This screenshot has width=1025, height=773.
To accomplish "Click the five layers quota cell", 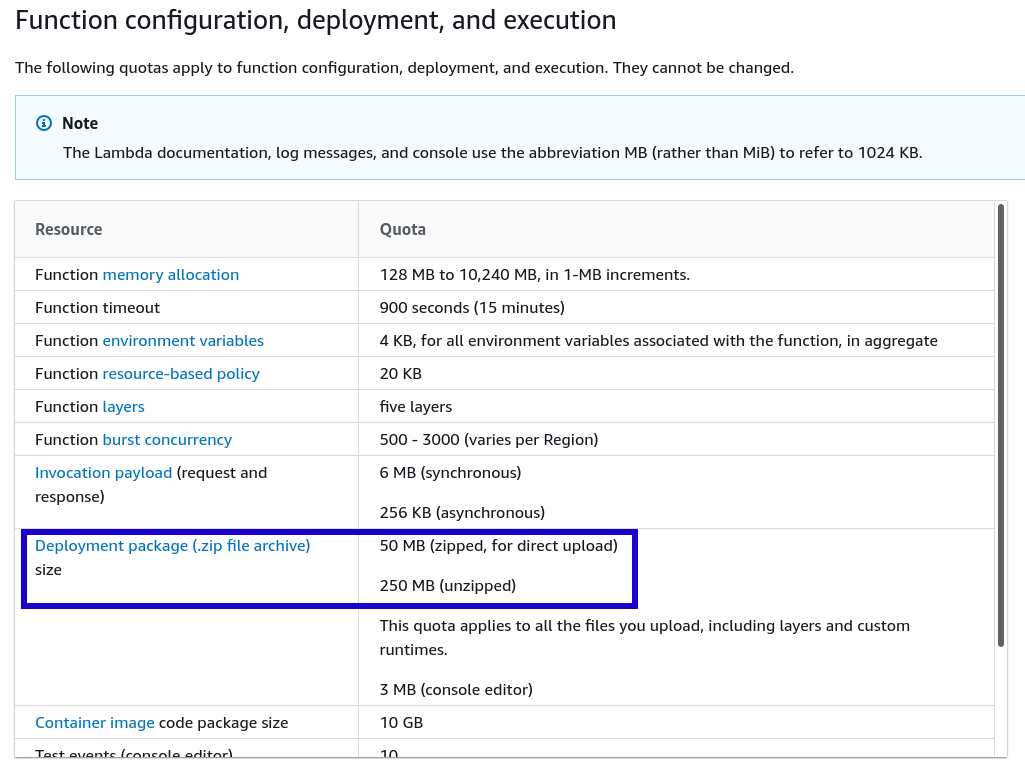I will point(416,406).
